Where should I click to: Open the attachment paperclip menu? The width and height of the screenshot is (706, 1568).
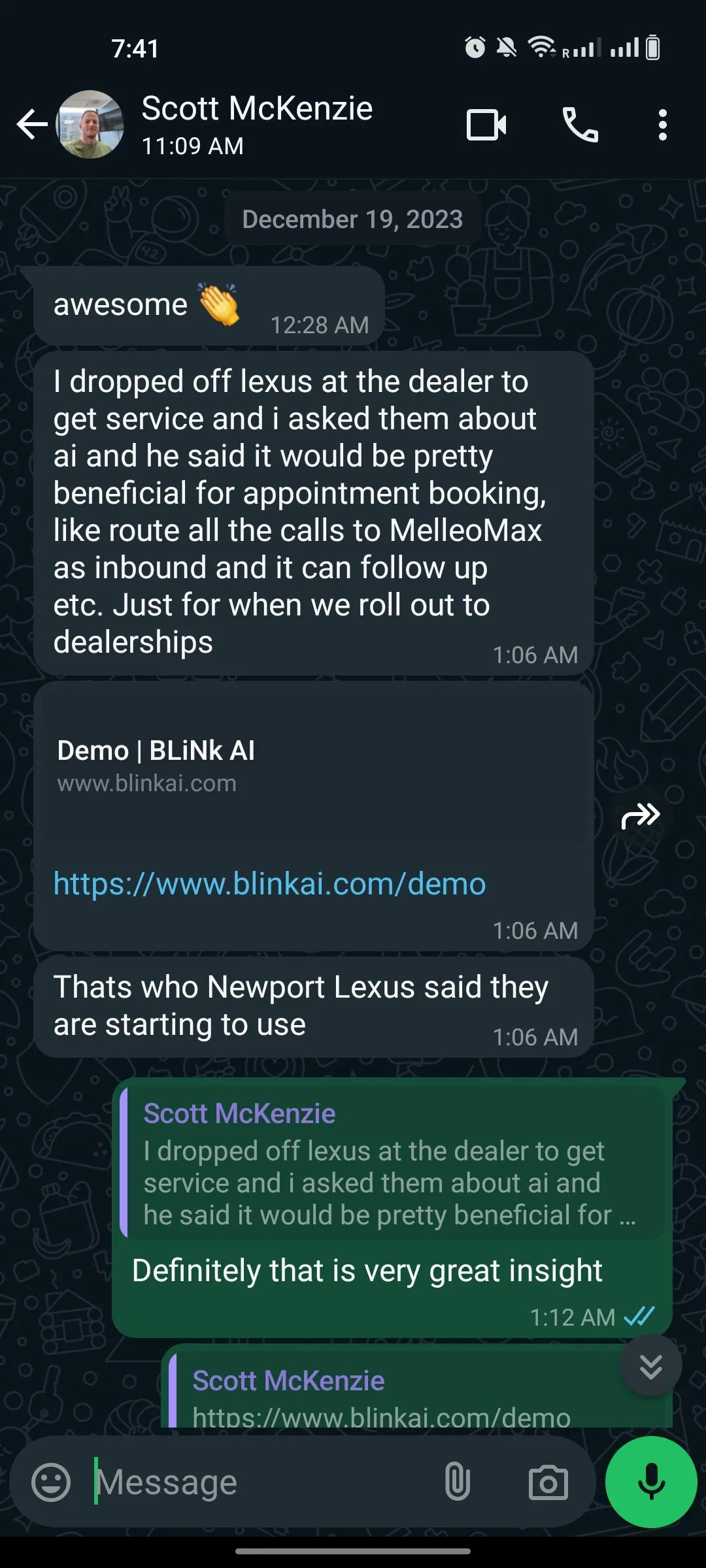click(x=458, y=1481)
